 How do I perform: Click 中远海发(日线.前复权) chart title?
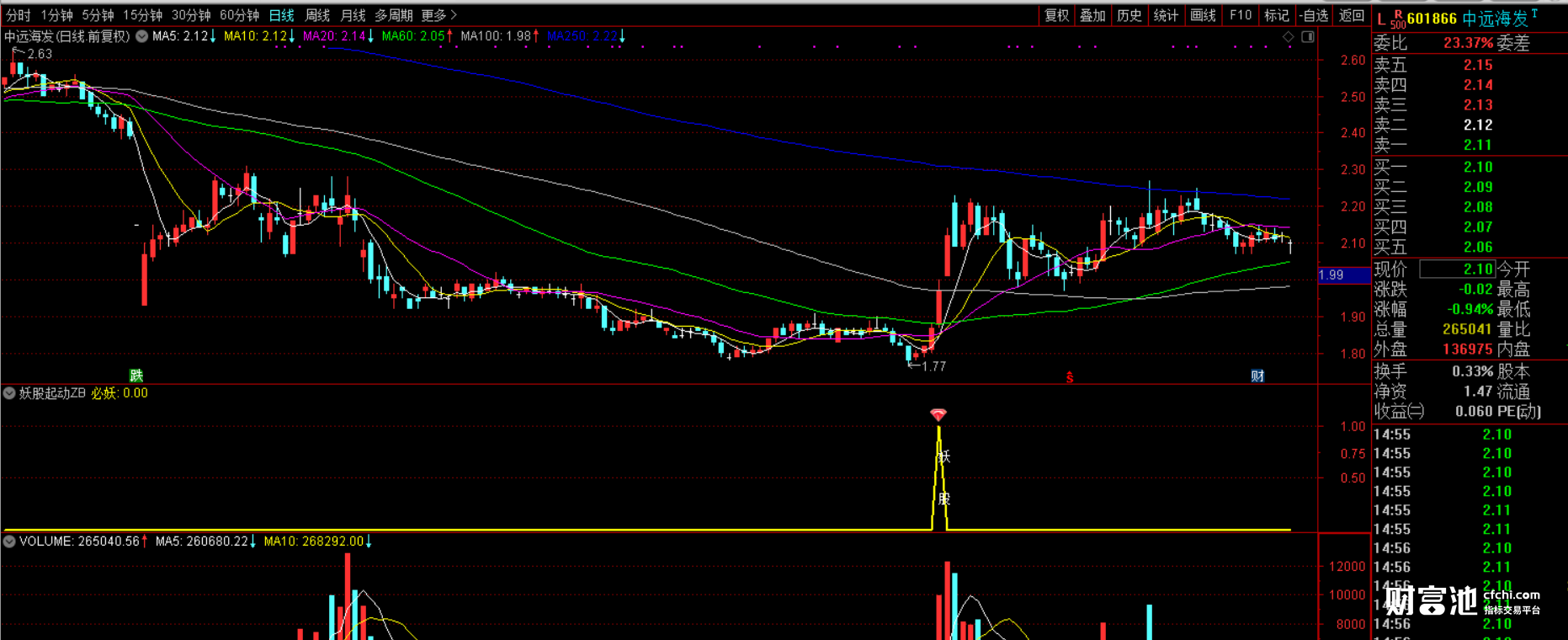[x=67, y=36]
